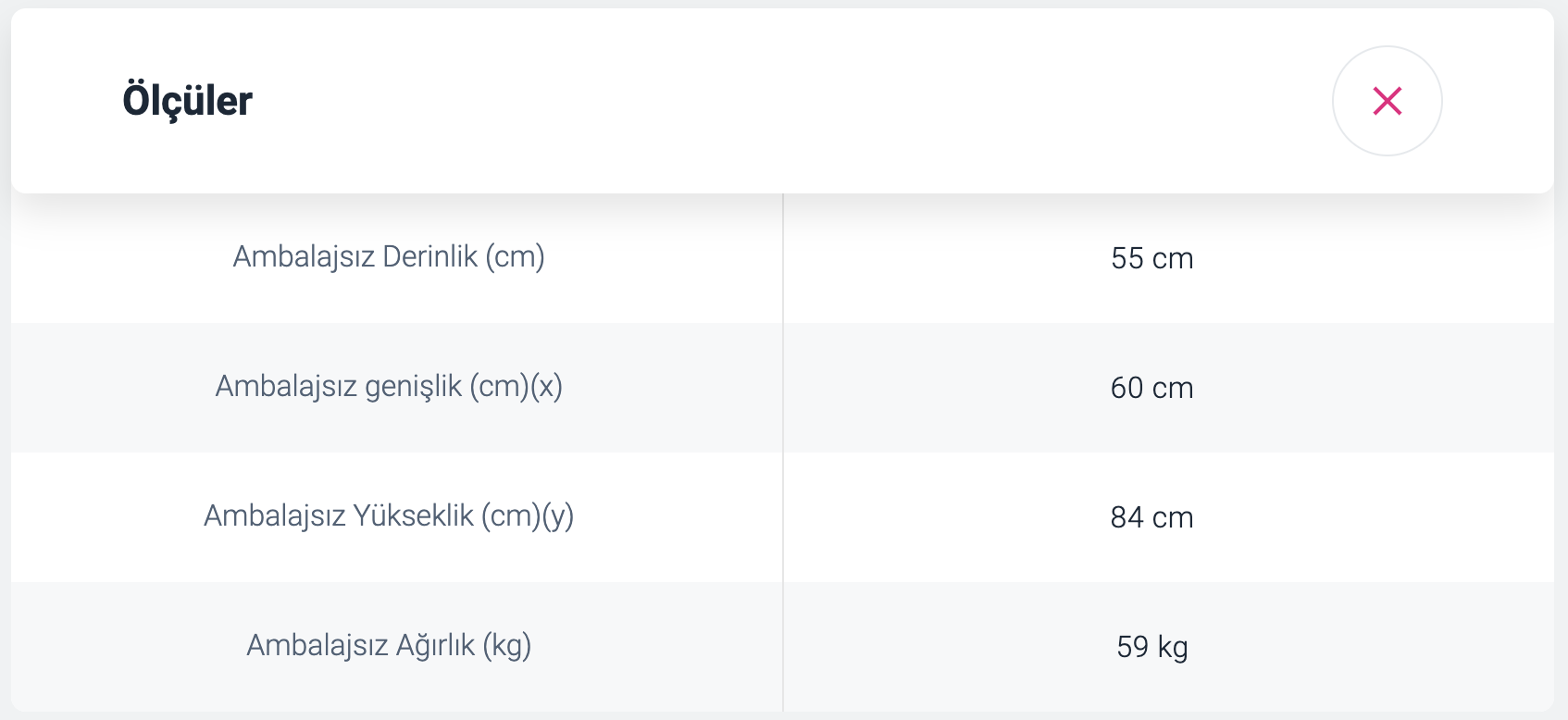Click the weight row's area left of Ağırlık label

coord(128,647)
